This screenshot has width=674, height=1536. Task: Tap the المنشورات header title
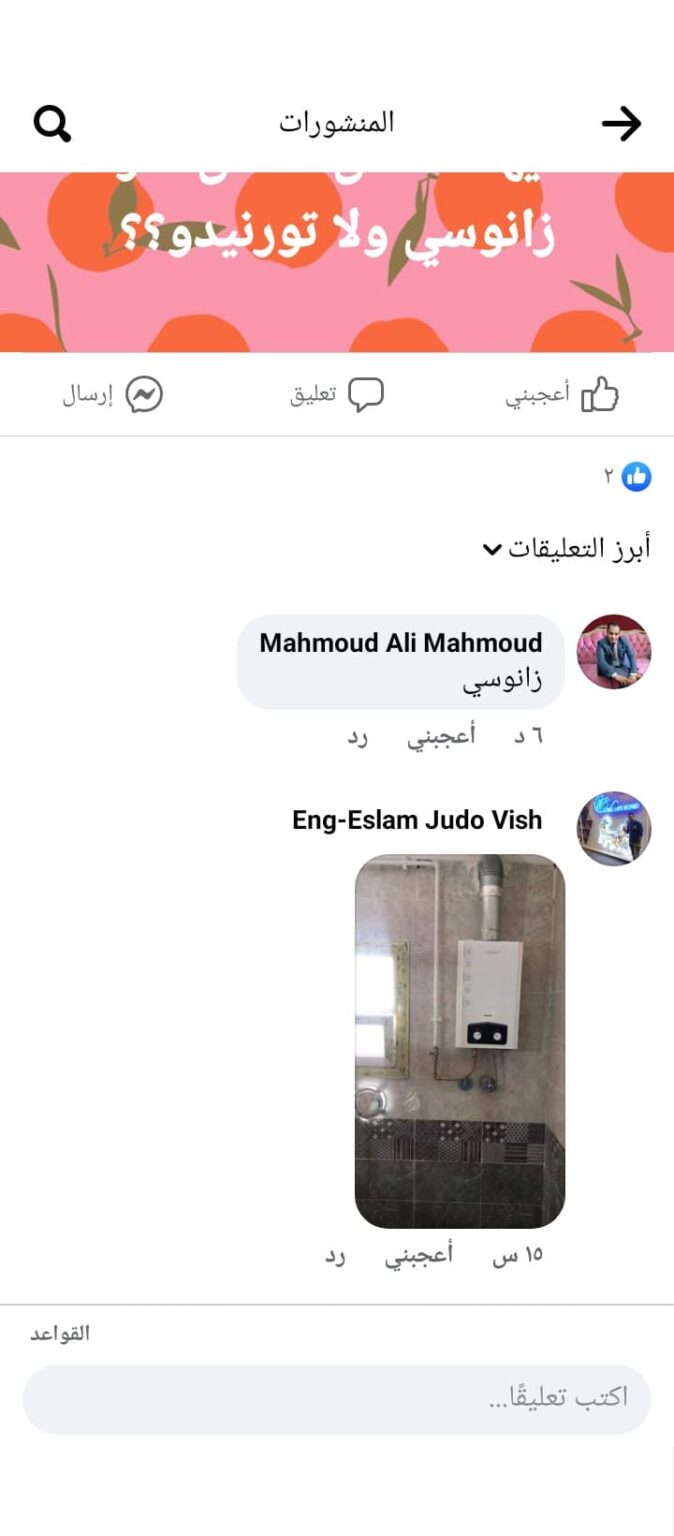(337, 124)
